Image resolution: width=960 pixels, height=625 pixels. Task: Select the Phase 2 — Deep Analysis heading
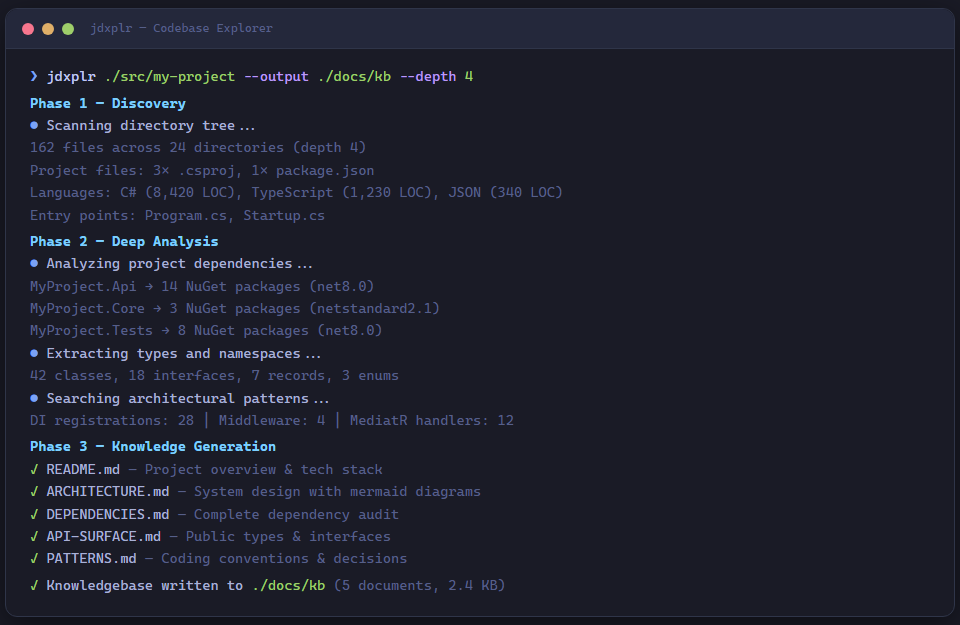(124, 242)
